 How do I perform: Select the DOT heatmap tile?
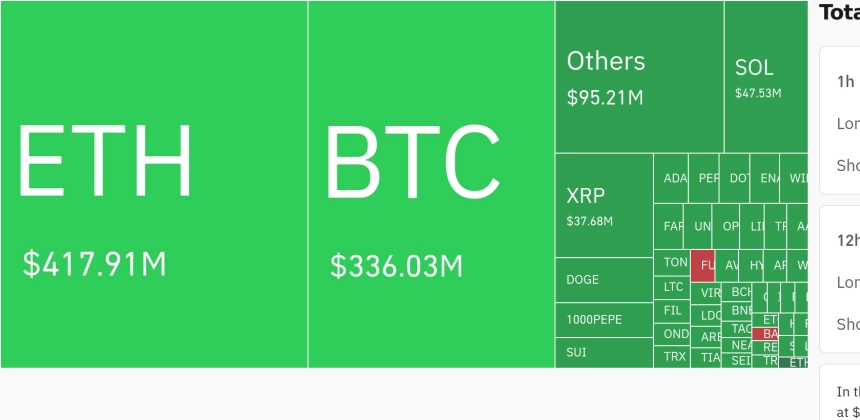[x=734, y=178]
